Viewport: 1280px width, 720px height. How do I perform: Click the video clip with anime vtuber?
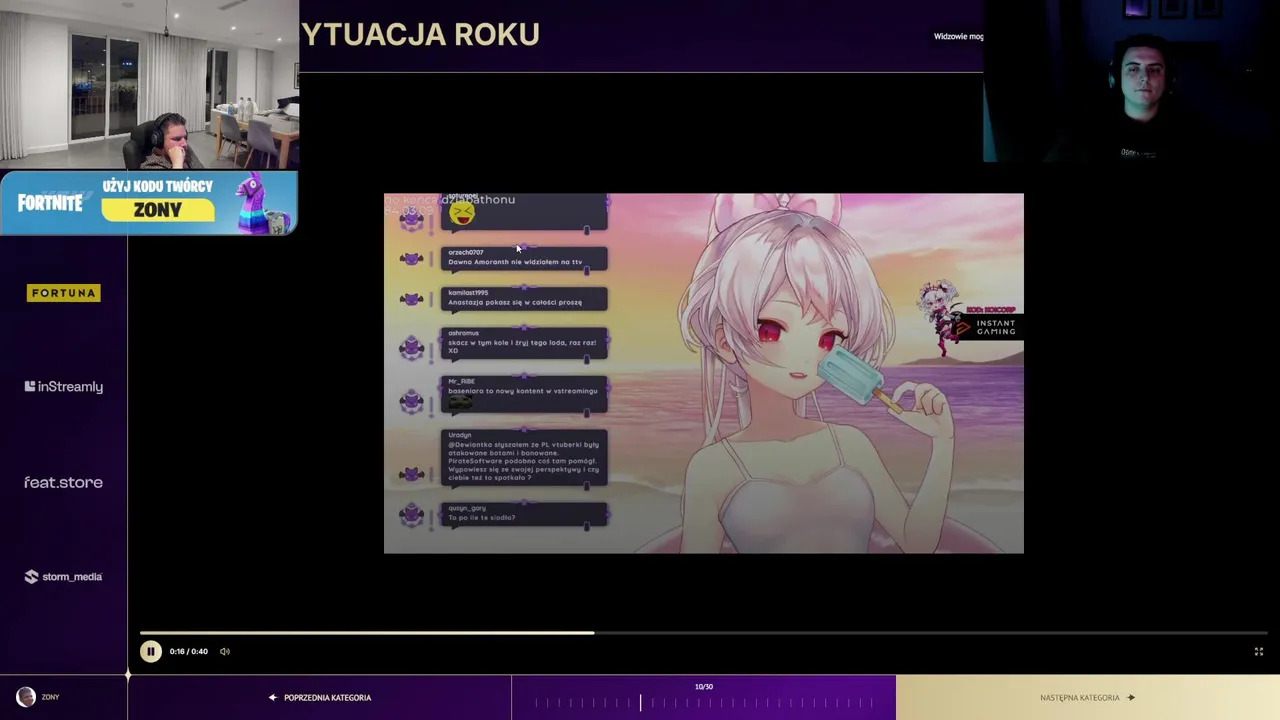tap(703, 373)
